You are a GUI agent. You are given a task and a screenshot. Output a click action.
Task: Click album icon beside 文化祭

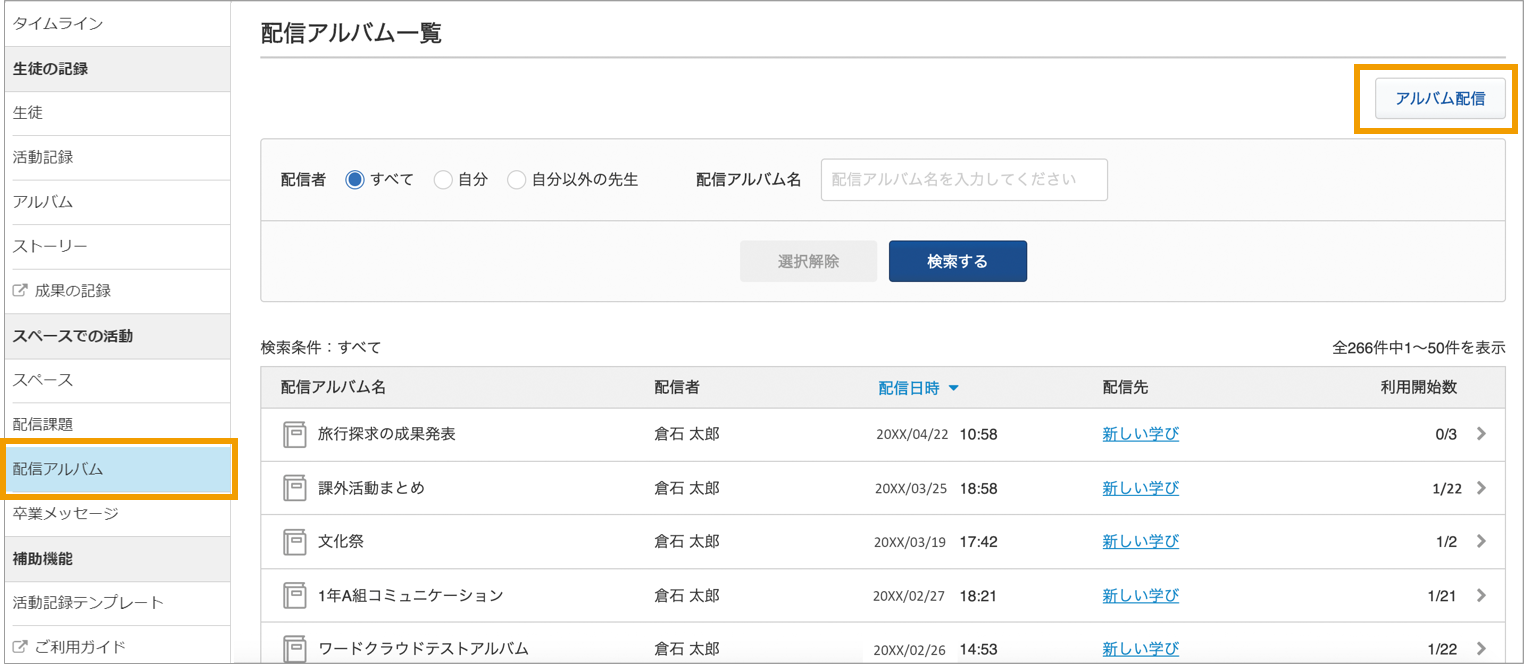294,541
